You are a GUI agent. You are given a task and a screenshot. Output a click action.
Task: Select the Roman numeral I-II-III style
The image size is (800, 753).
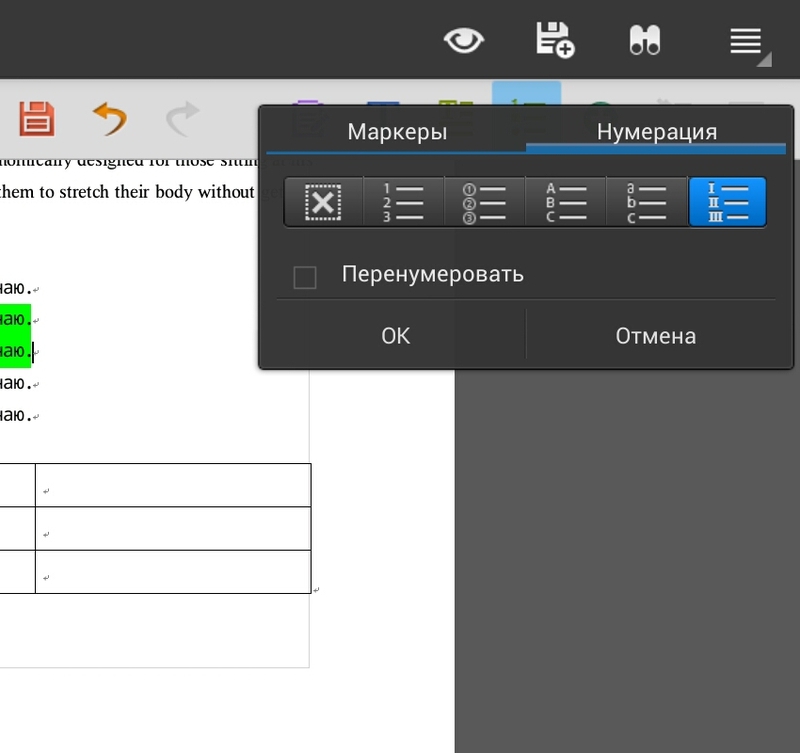[727, 201]
